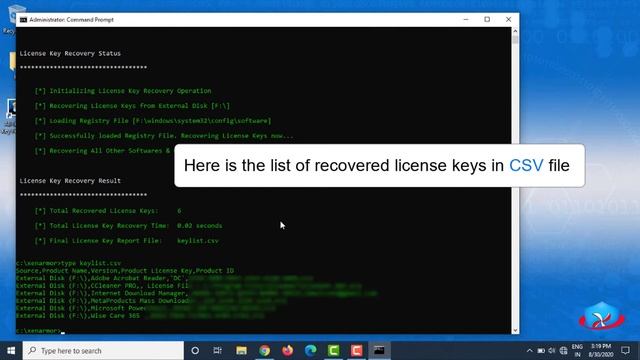Open network globe icon in tray
The height and width of the screenshot is (360, 640).
click(564, 351)
